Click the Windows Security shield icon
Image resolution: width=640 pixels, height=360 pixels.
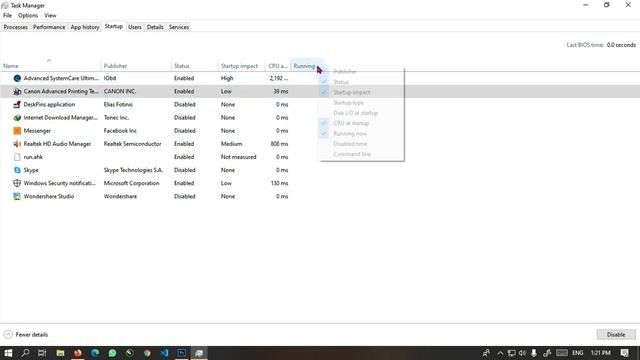click(17, 183)
